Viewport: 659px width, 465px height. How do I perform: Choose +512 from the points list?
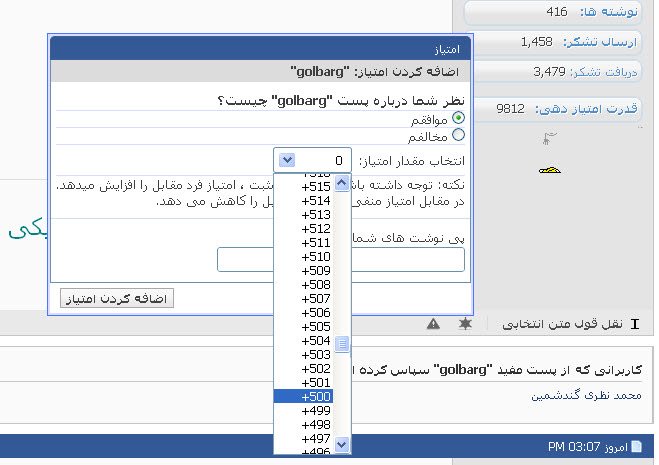[303, 229]
